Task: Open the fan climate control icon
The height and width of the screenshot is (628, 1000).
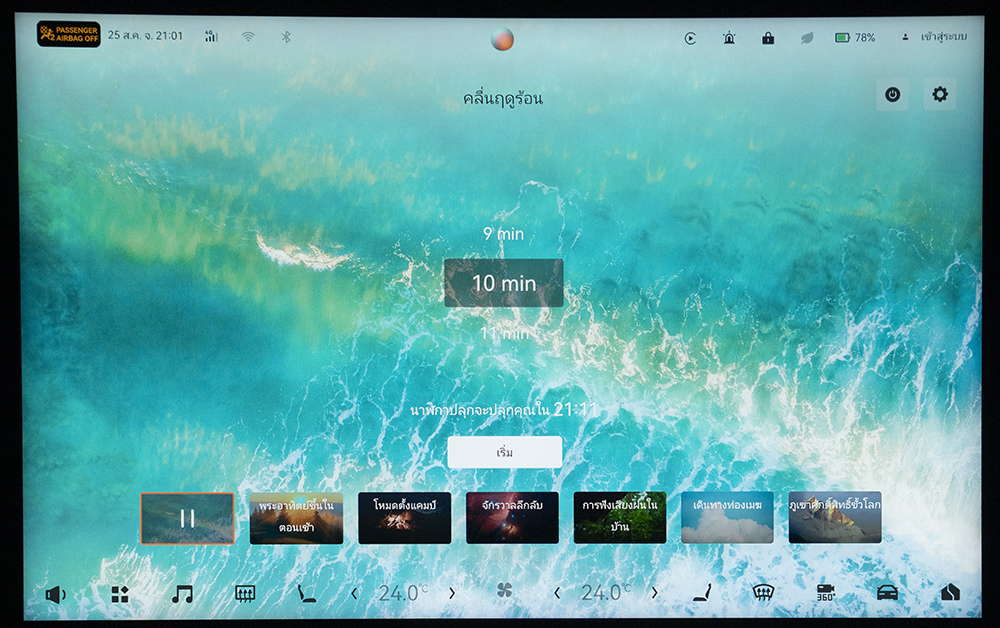Action: click(x=504, y=592)
